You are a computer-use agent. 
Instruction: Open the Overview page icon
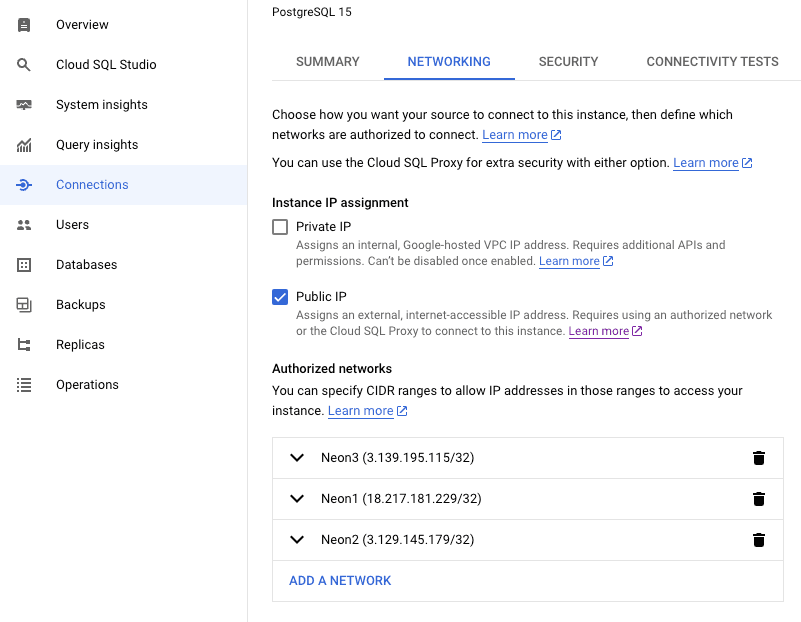(x=25, y=24)
